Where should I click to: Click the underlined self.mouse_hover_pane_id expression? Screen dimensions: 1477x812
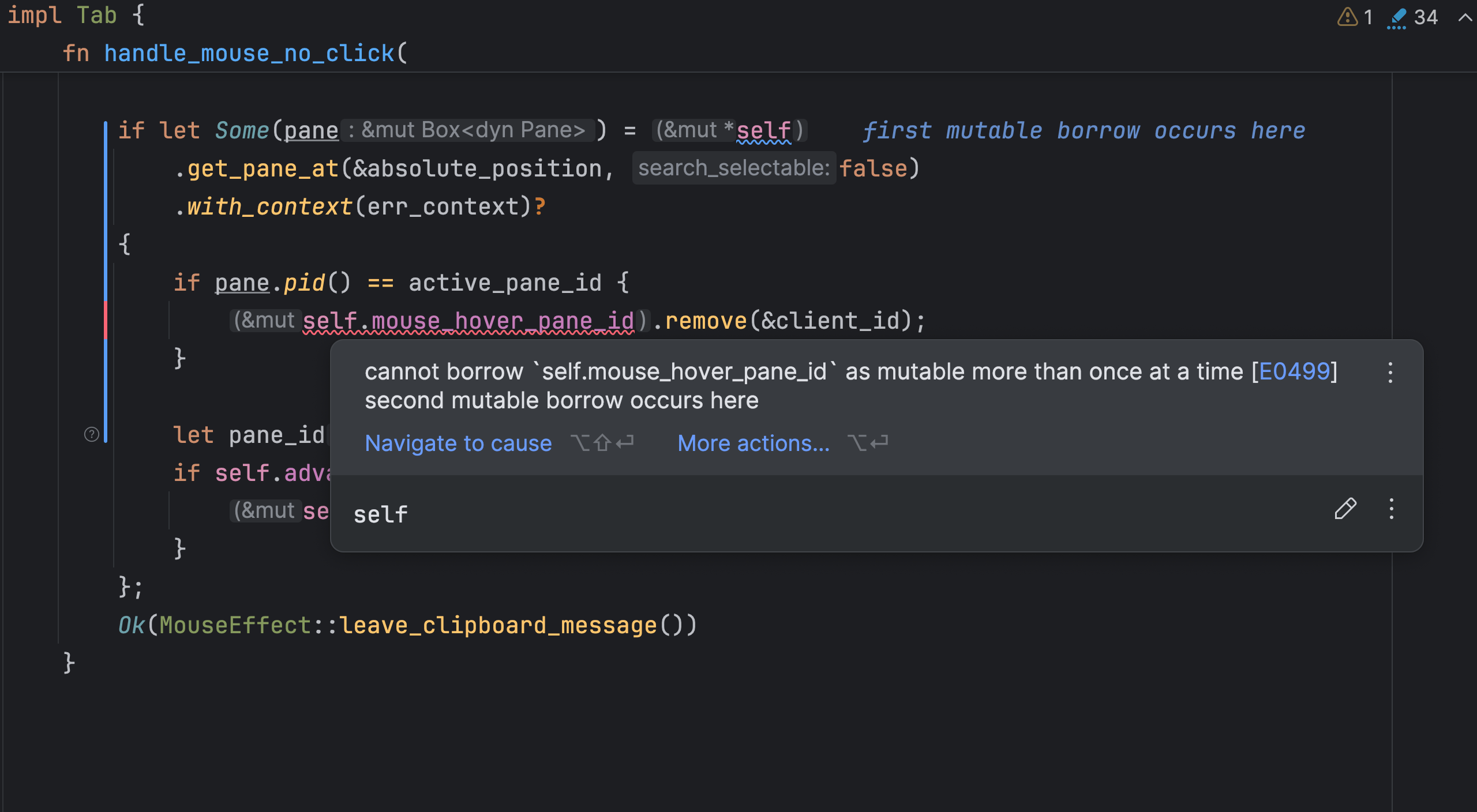click(x=468, y=321)
